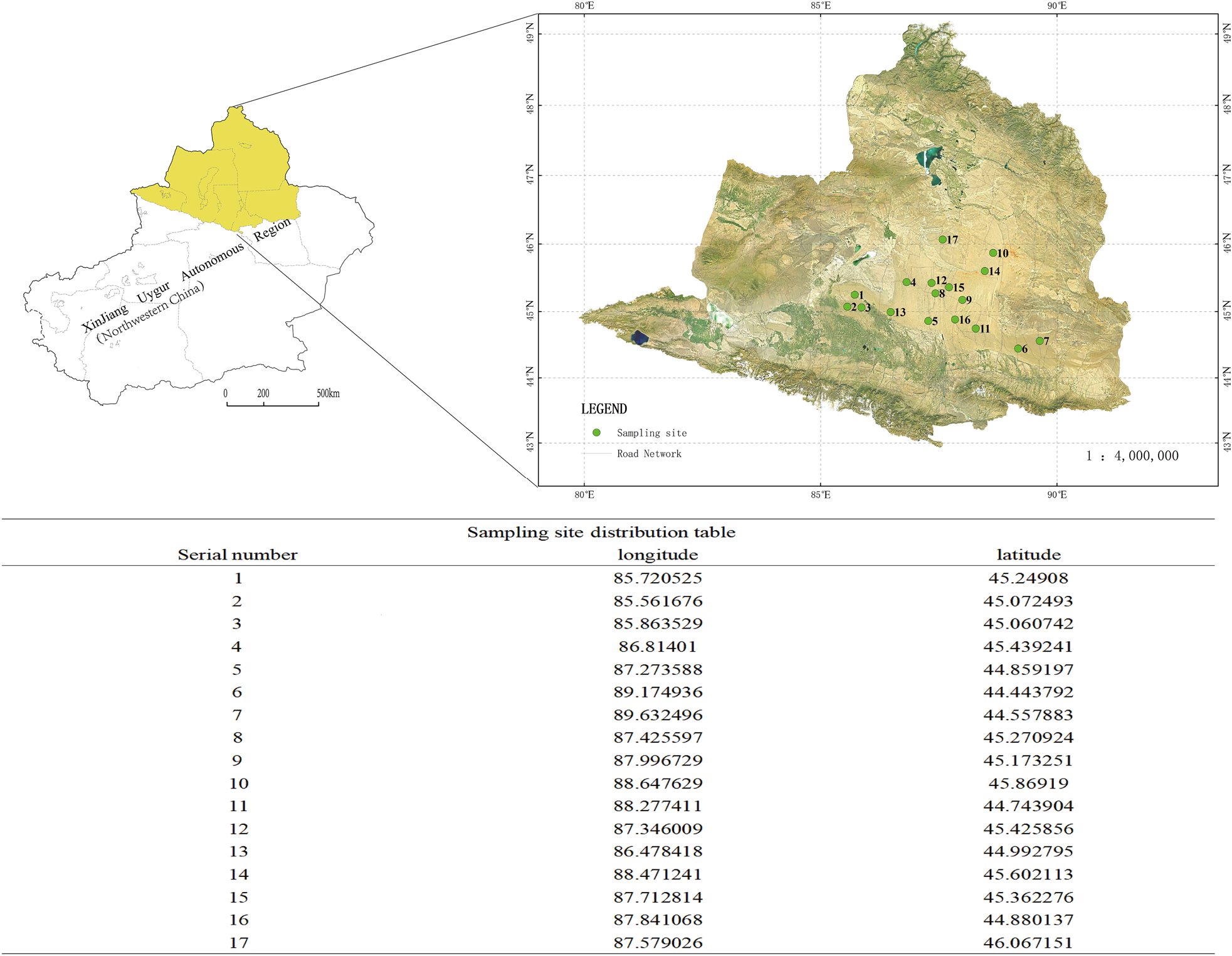Click the 500km scale bar
Screen dimensions: 1232x956
[x=273, y=405]
